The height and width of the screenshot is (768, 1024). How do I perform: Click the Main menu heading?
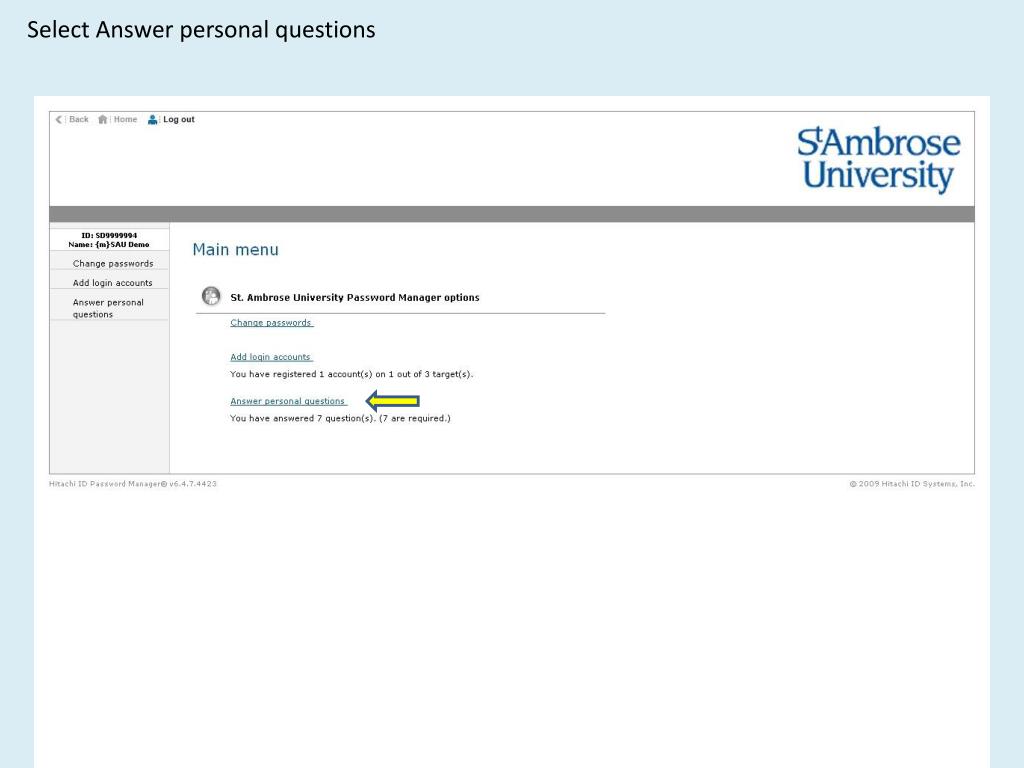(x=235, y=249)
